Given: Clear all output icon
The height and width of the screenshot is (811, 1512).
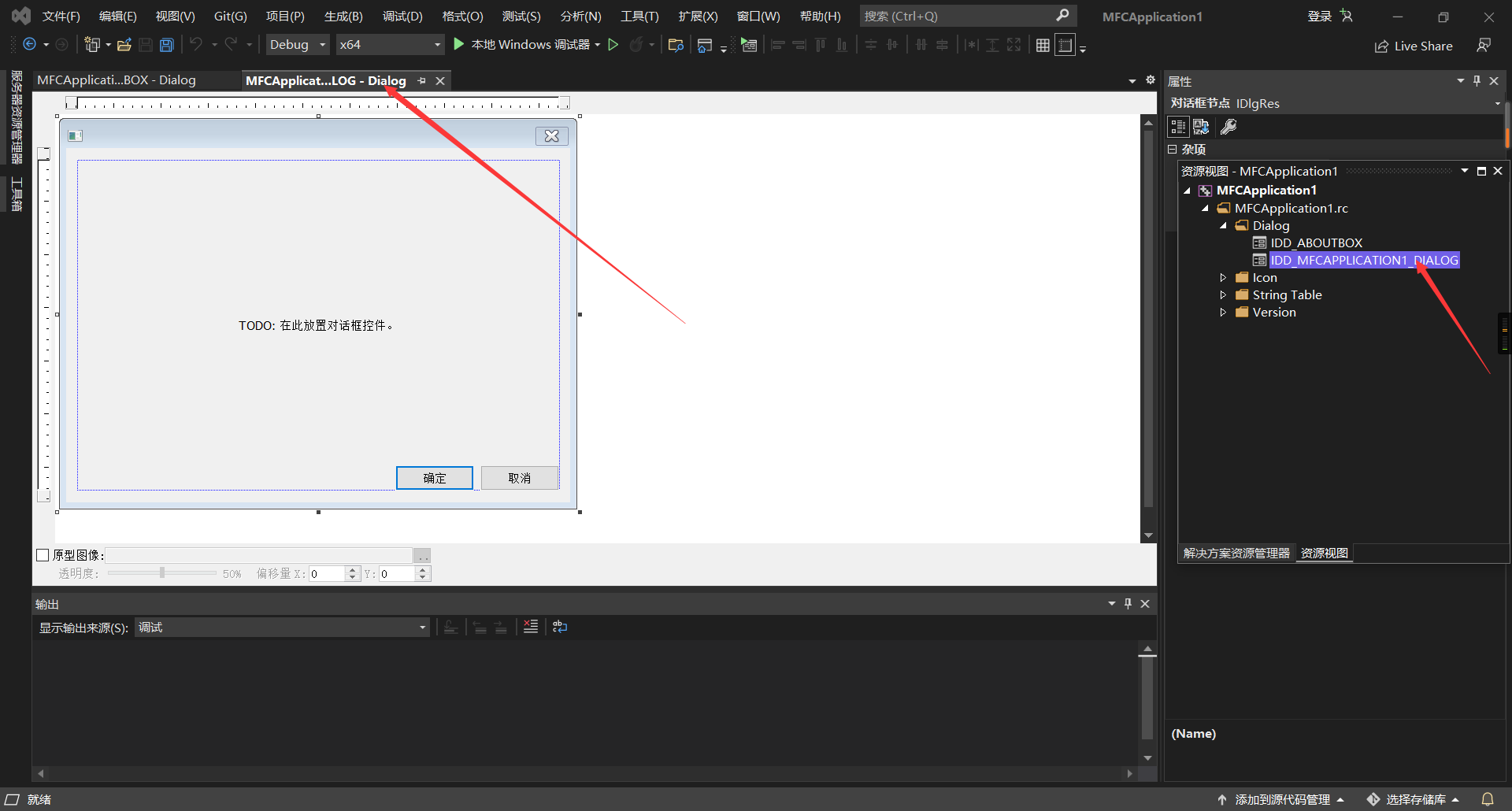Looking at the screenshot, I should (531, 627).
